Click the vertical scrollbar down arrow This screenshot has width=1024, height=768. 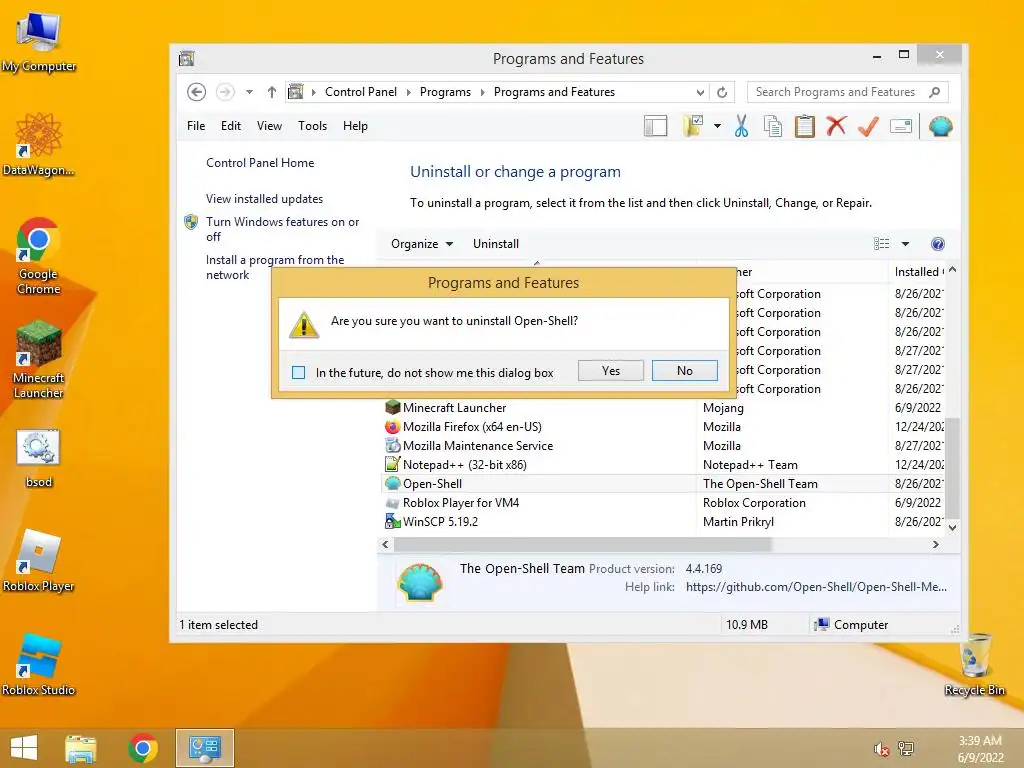pos(953,527)
